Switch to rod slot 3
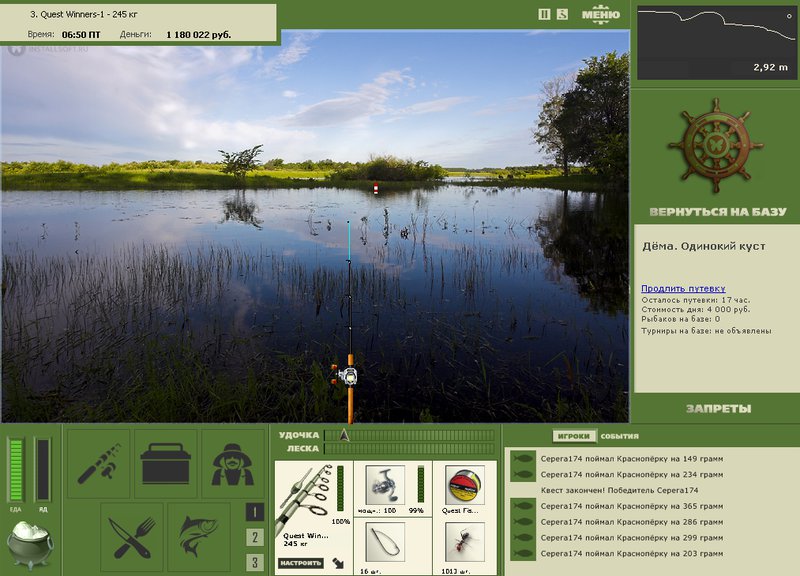This screenshot has height=576, width=800. pos(255,562)
